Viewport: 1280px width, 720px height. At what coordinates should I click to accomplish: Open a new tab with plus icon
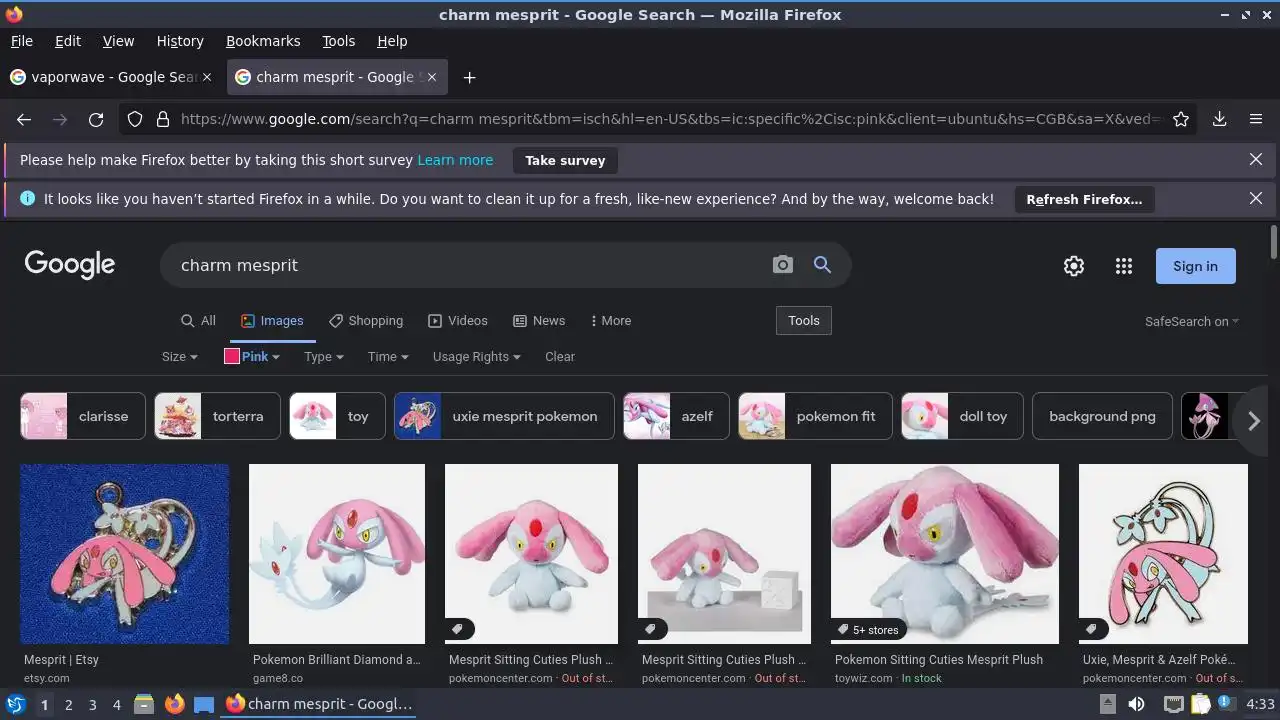point(469,77)
